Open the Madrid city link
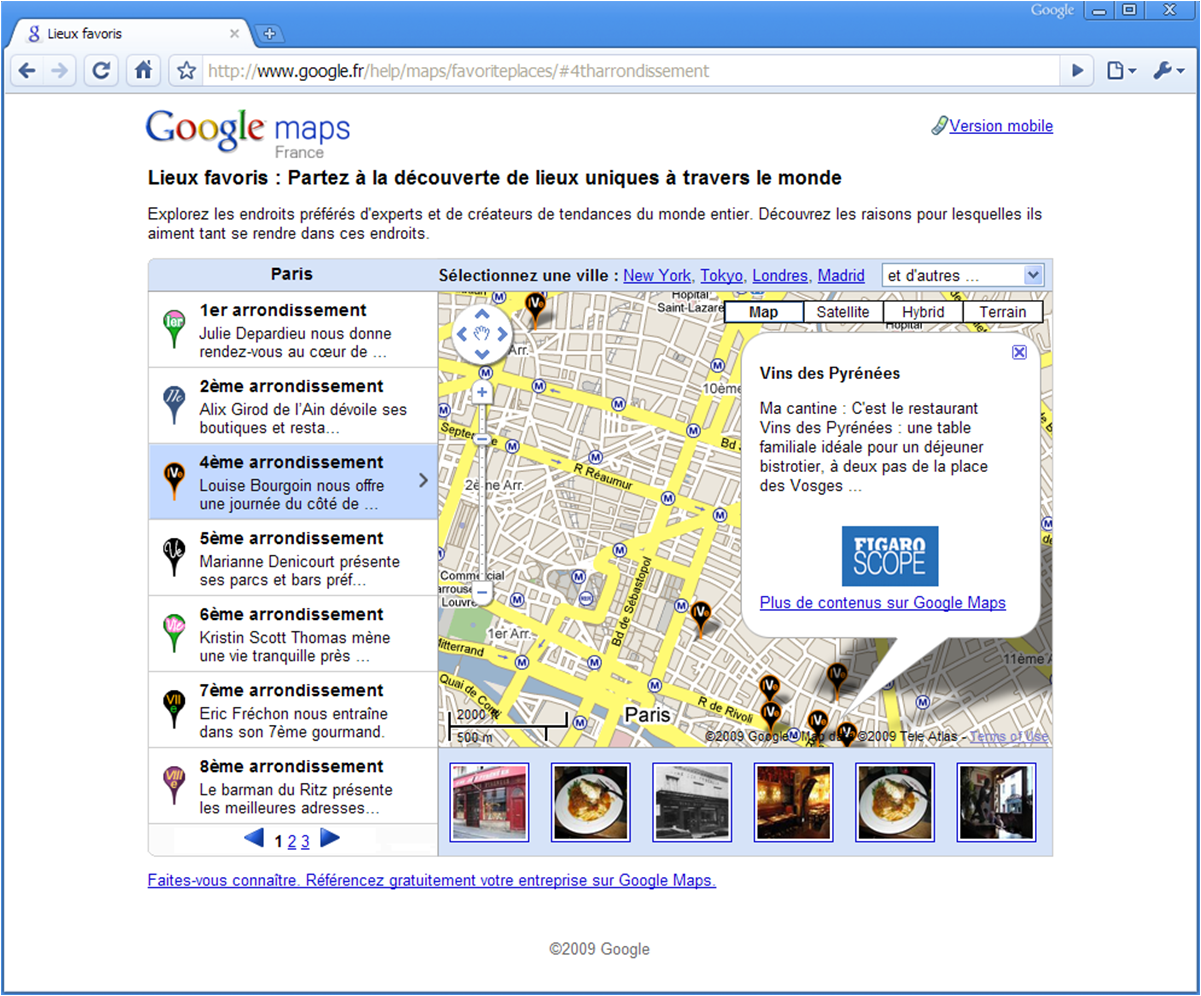Viewport: 1201px width, 996px height. (841, 275)
